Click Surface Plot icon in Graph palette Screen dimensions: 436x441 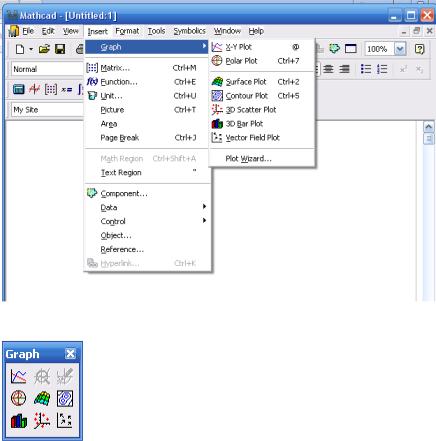pos(42,398)
